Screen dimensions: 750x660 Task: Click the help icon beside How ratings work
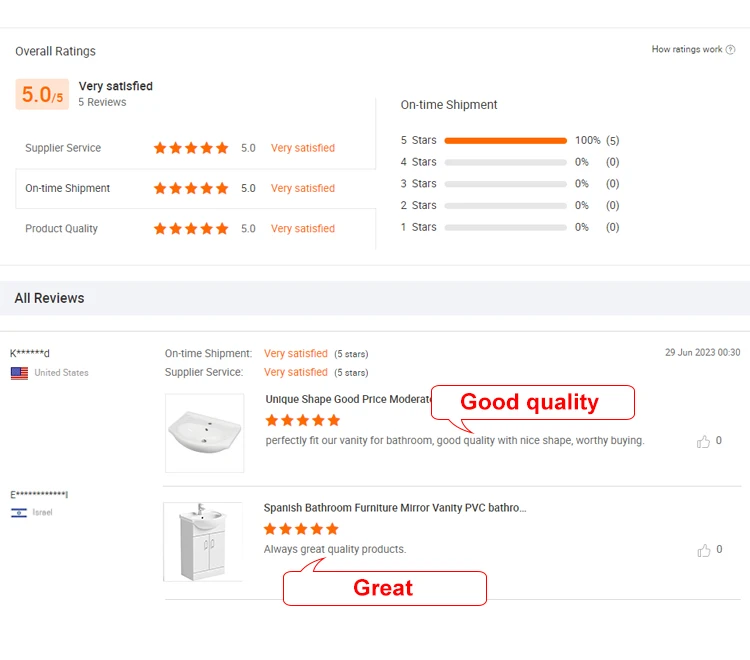tap(730, 50)
